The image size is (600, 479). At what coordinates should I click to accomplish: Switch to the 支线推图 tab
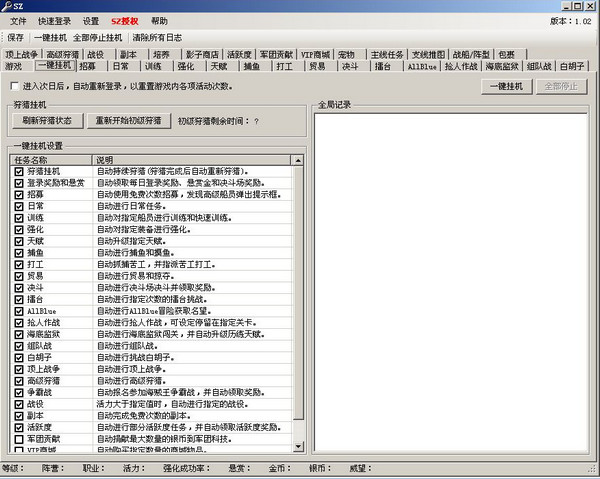(428, 55)
